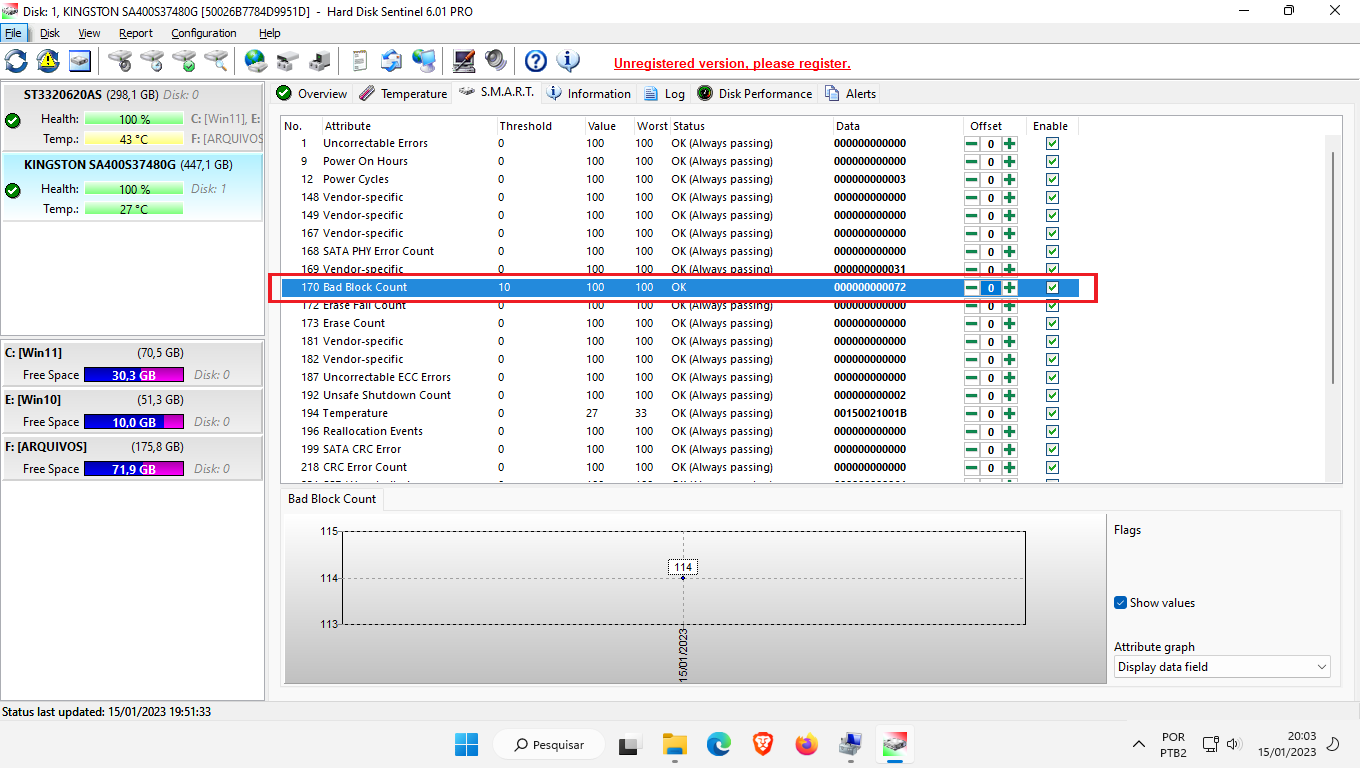
Task: Click green health check icon for KINGSTON disk
Action: [x=13, y=191]
